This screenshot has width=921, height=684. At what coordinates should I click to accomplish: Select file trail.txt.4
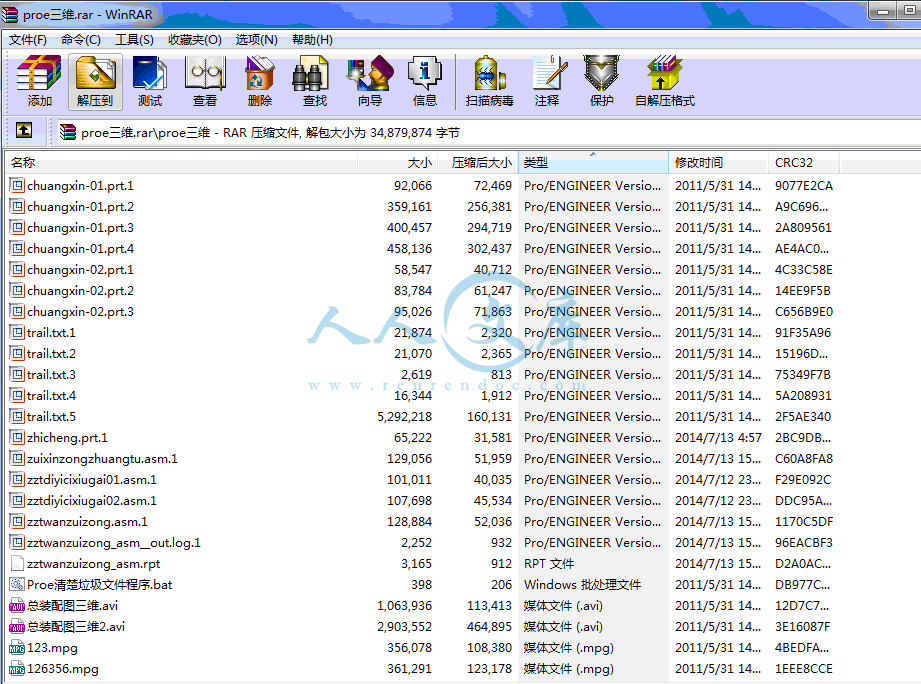click(x=52, y=396)
